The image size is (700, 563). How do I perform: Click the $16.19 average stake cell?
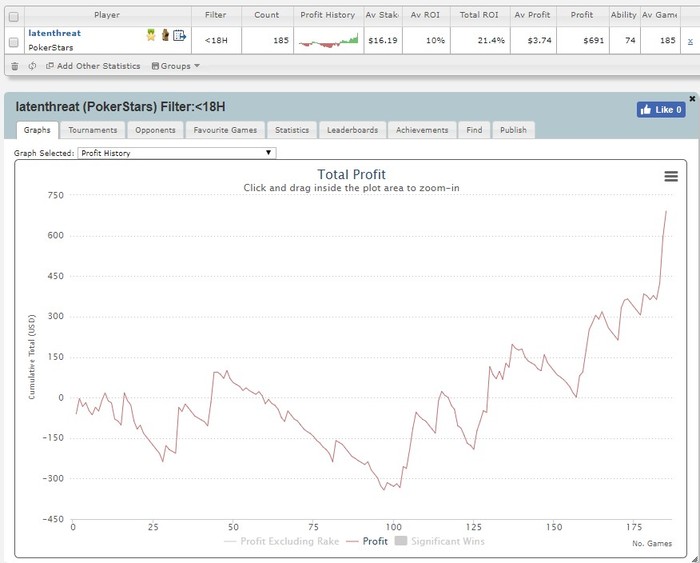[383, 41]
